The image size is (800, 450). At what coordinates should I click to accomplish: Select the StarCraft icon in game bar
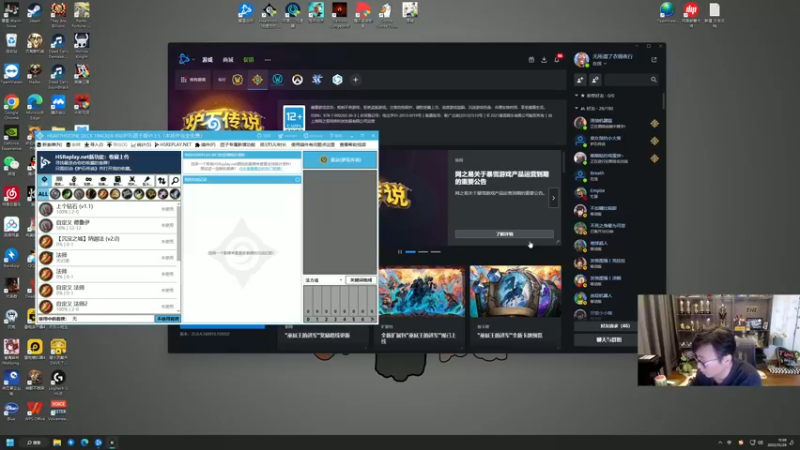(317, 80)
